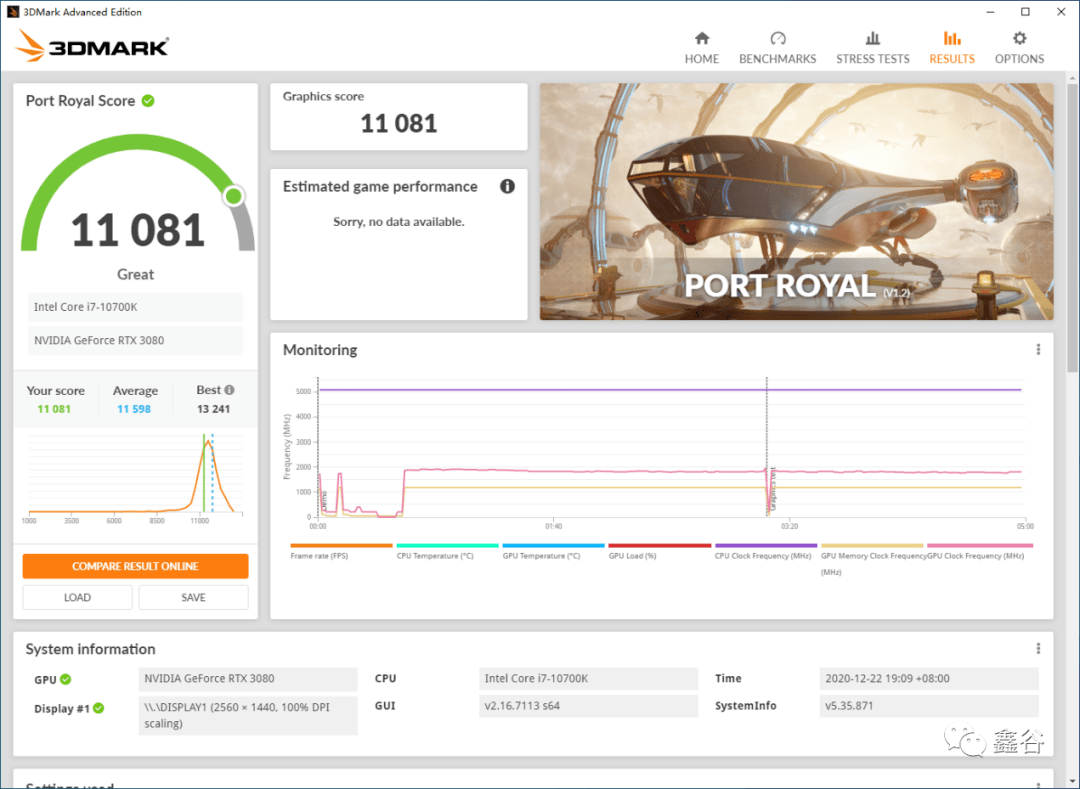Toggle the GPU Clock Frequency legend item

click(x=979, y=551)
